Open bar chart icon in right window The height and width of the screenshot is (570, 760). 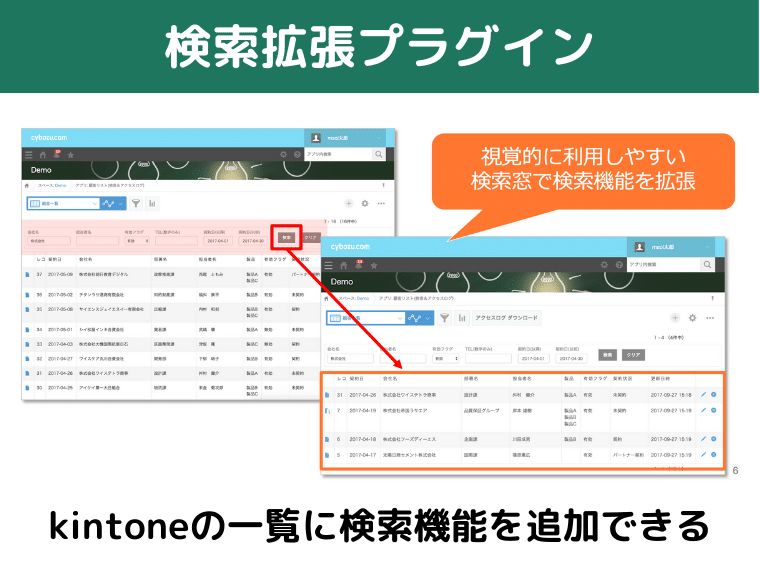click(x=462, y=318)
